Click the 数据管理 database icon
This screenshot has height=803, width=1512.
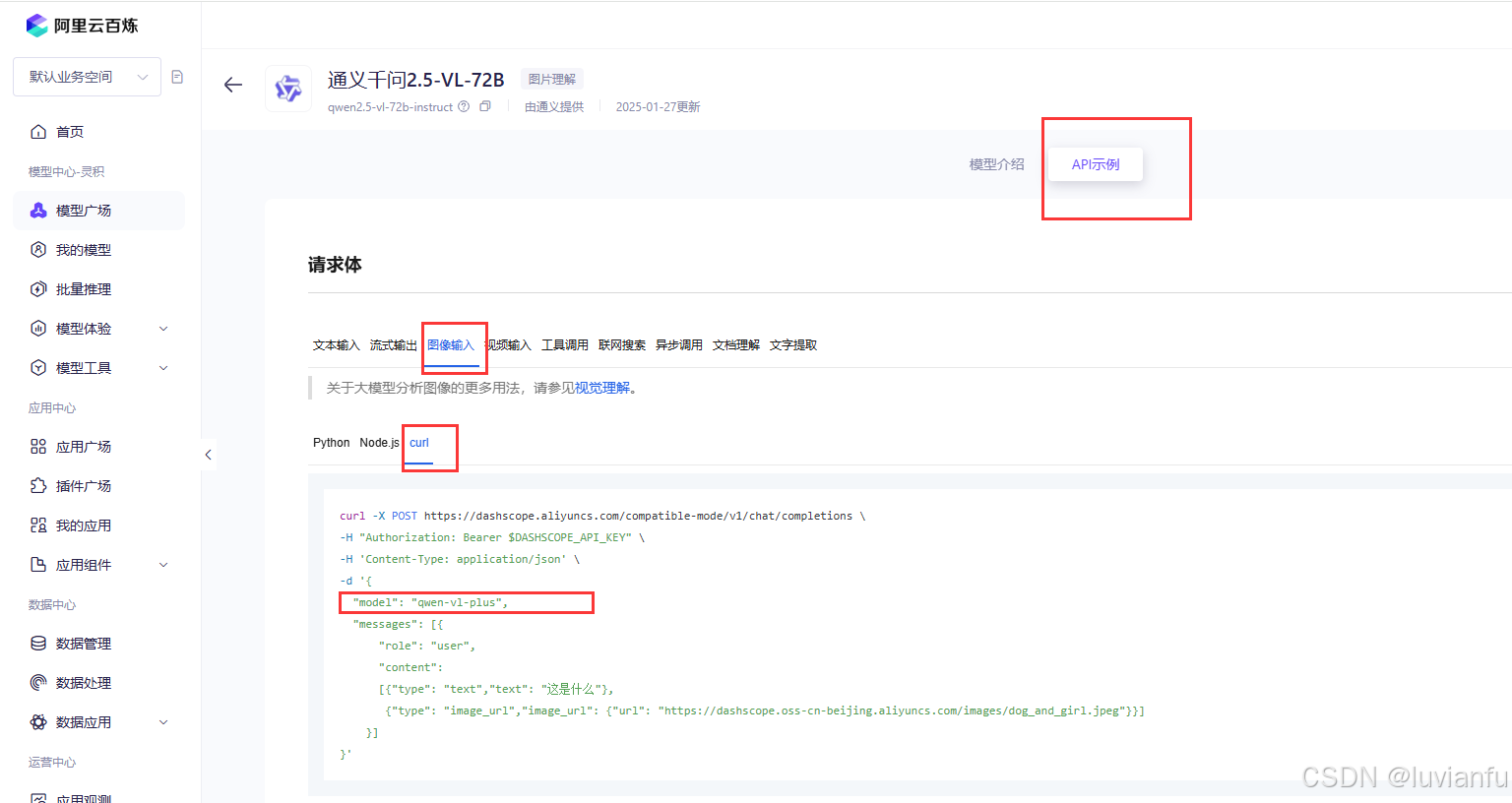[38, 644]
